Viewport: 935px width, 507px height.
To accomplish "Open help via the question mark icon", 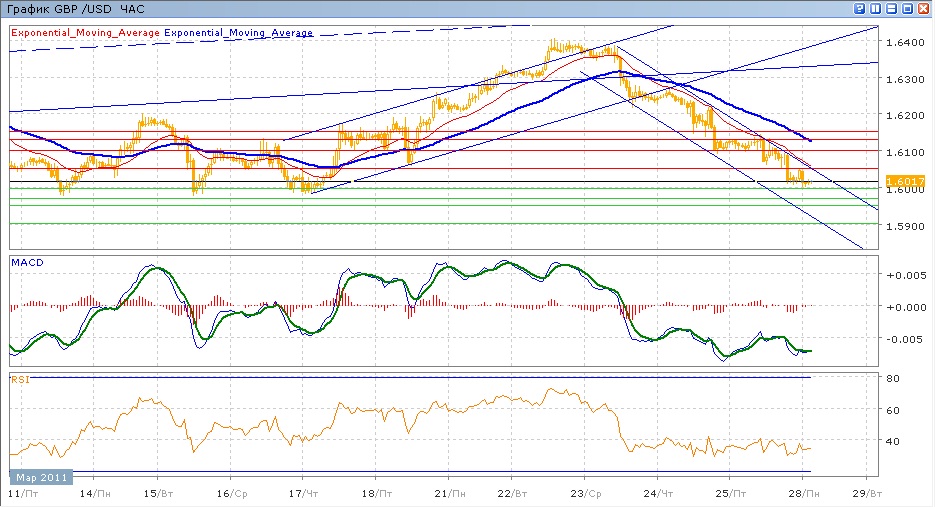I will point(860,9).
